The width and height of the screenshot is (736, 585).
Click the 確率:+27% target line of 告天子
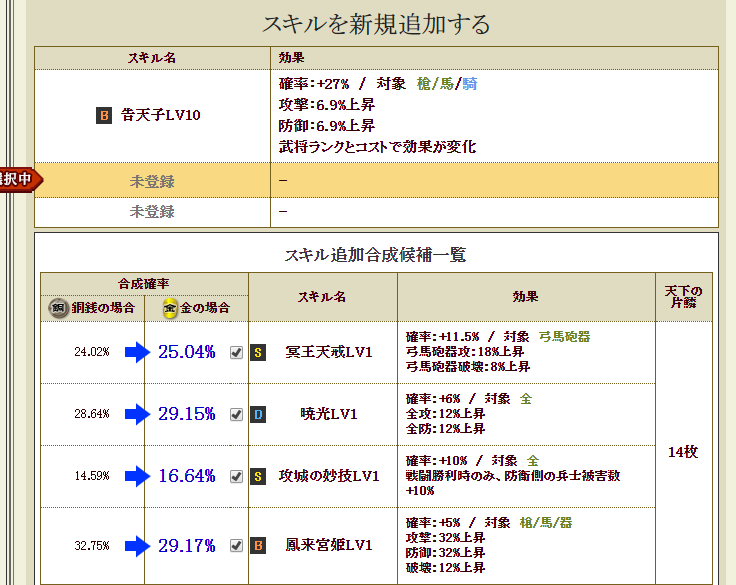(378, 84)
